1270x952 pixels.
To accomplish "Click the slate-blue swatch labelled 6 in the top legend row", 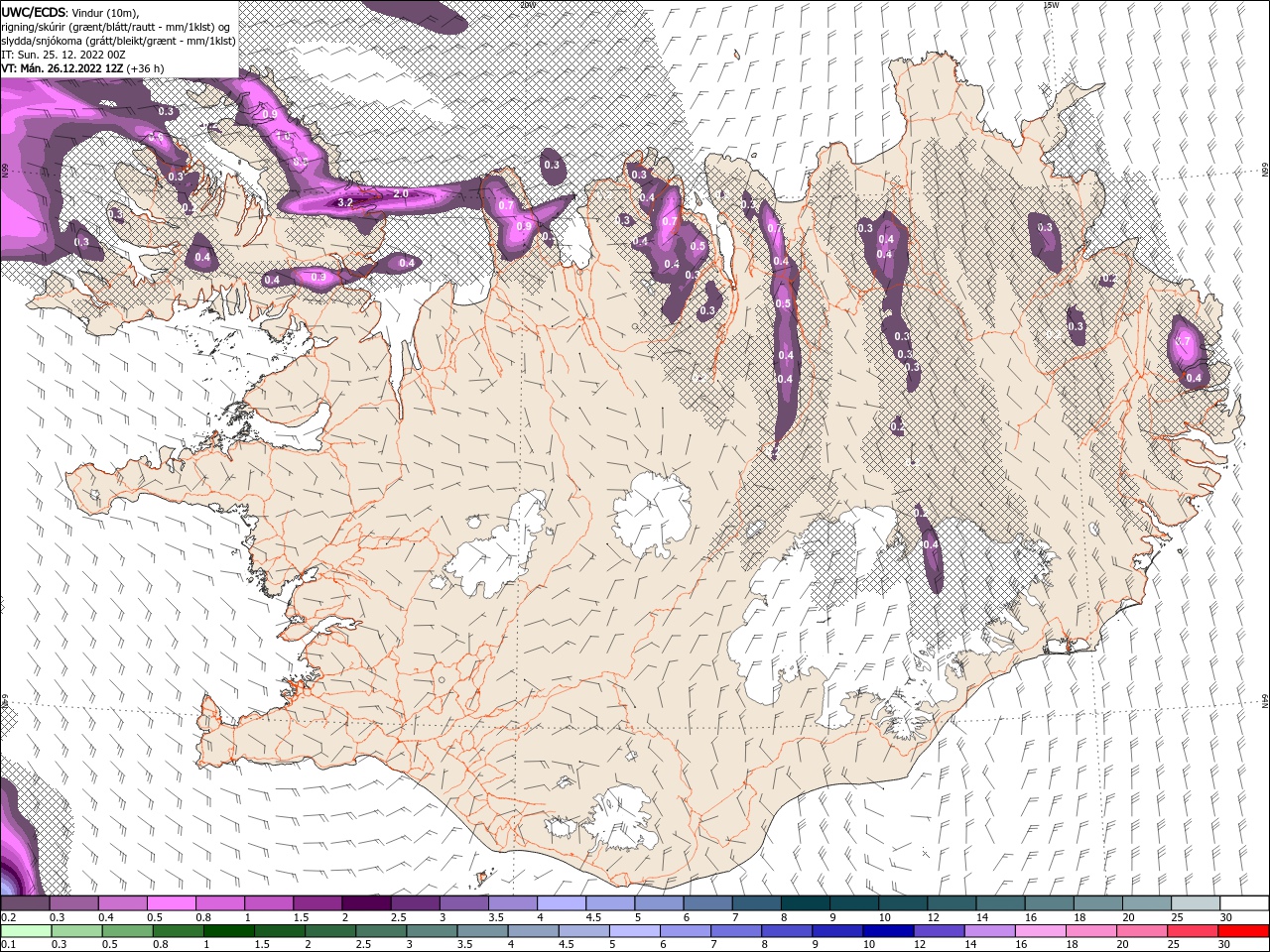I will tap(708, 903).
